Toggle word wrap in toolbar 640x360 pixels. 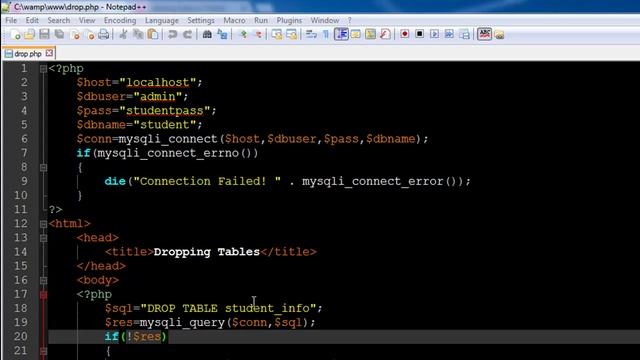[311, 34]
